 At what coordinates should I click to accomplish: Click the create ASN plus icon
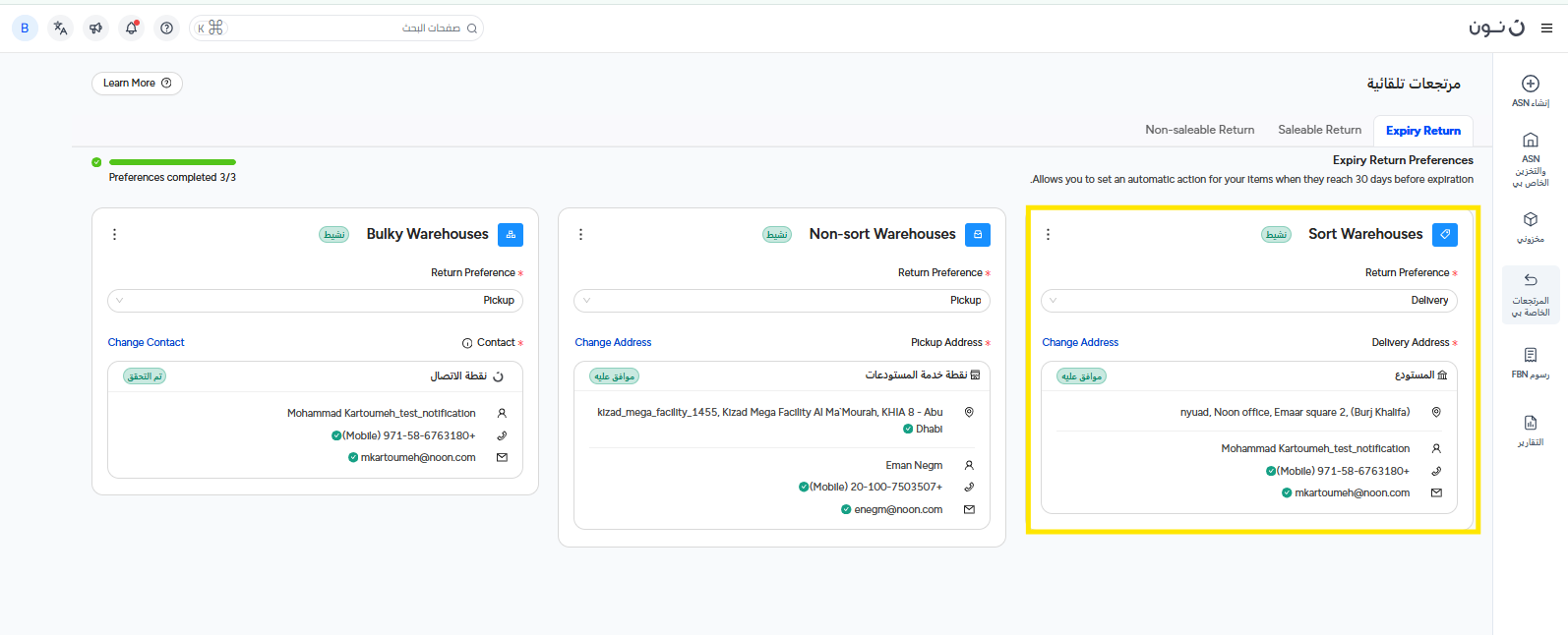click(1530, 84)
